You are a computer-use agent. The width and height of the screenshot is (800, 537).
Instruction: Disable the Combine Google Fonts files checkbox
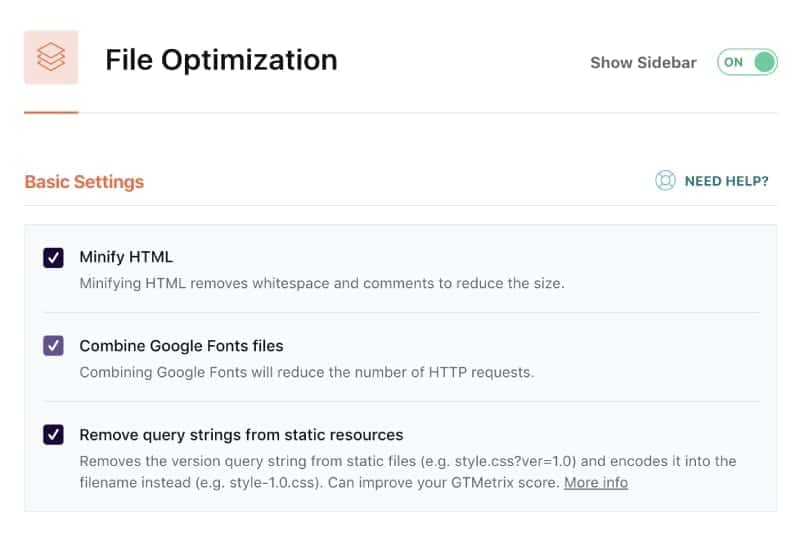tap(54, 346)
